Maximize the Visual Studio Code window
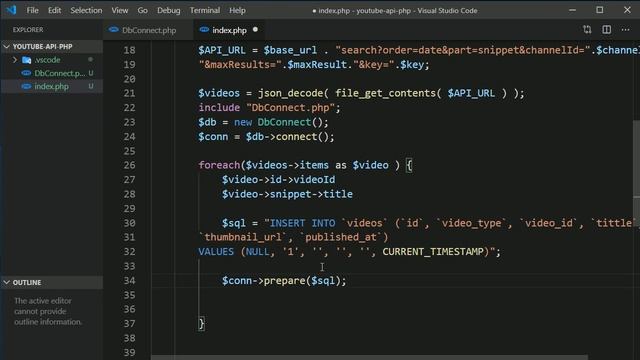 pyautogui.click(x=600, y=10)
